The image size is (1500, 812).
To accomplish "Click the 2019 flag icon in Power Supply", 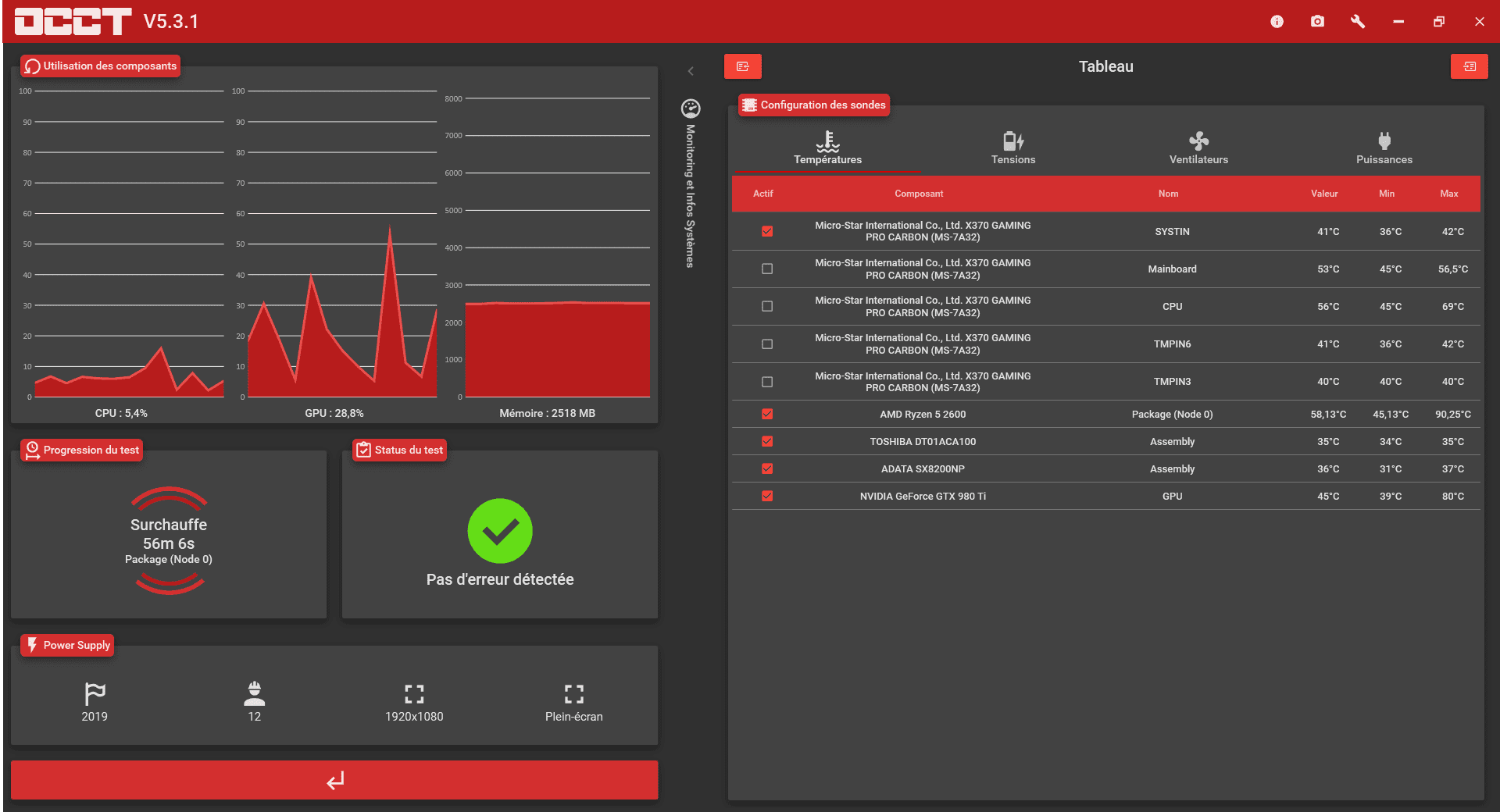I will [95, 694].
